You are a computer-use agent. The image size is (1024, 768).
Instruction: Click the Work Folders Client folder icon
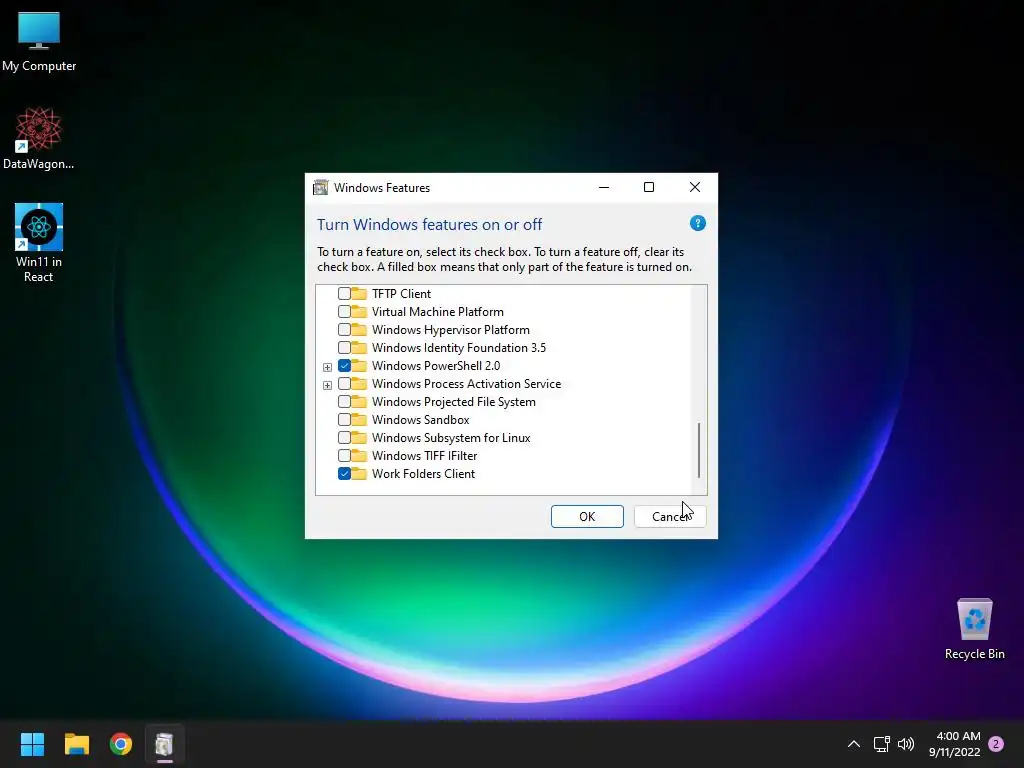(359, 473)
